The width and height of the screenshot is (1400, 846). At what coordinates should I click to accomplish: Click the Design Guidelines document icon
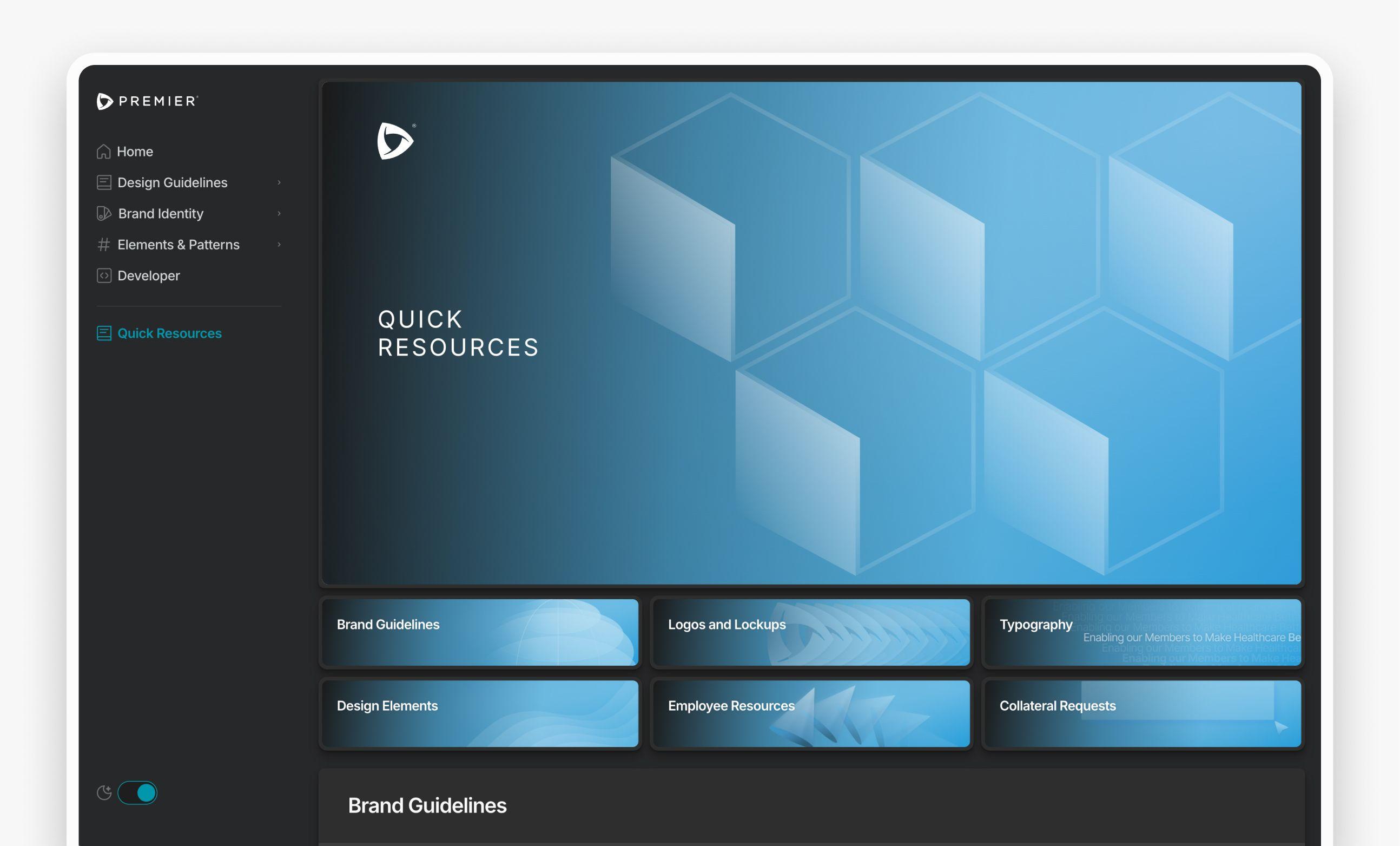(x=104, y=182)
